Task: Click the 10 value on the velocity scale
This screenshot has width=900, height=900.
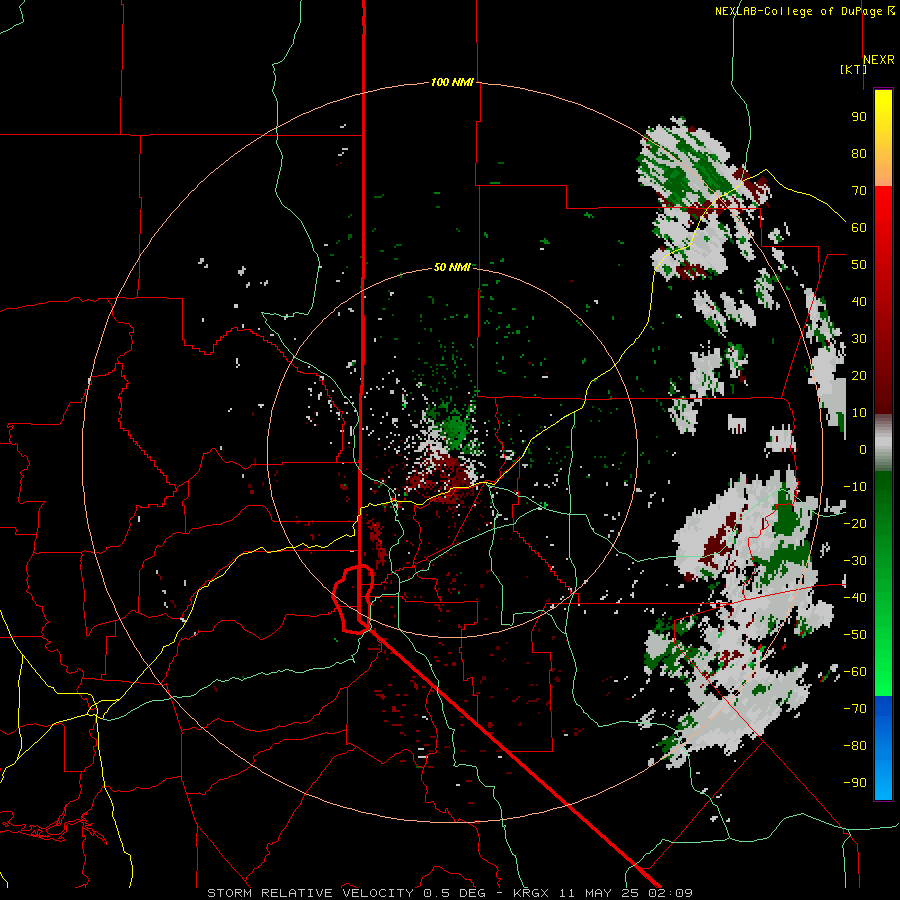Action: tap(859, 413)
